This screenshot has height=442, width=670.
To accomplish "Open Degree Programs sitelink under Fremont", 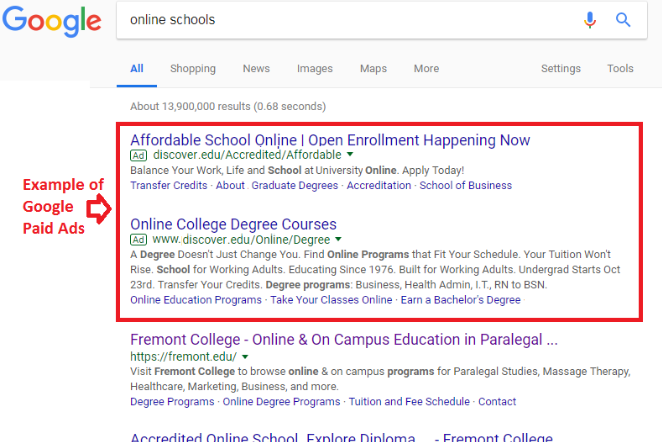I will pos(172,402).
